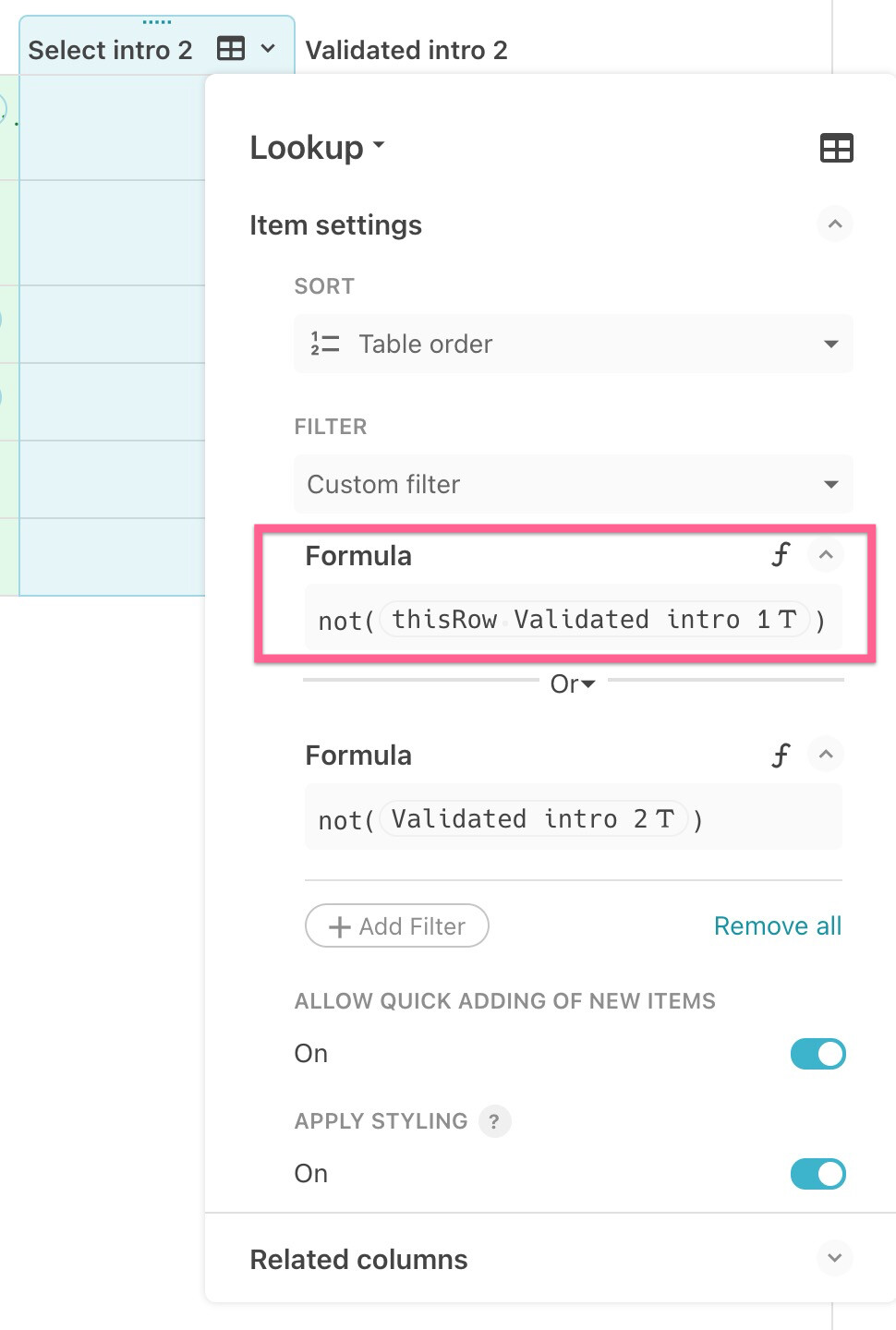896x1330 pixels.
Task: Click the not(Validated intro 2) formula field
Action: [x=573, y=818]
